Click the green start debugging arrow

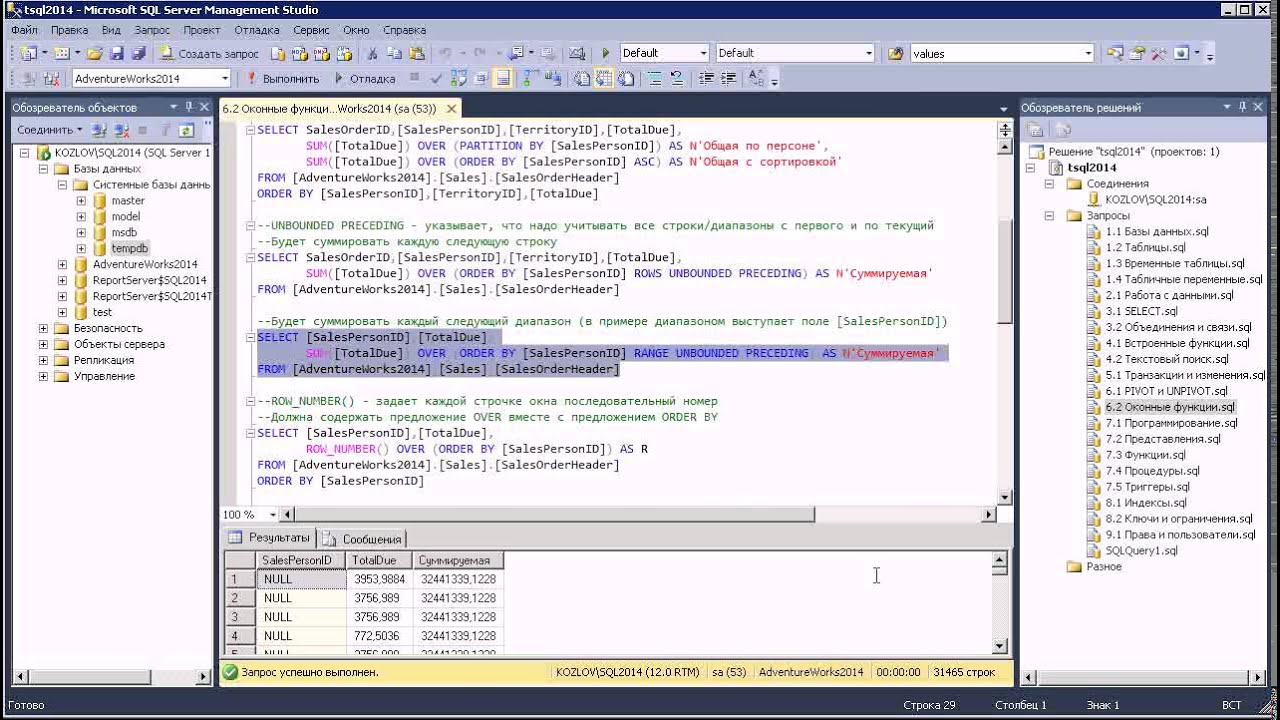[x=605, y=53]
